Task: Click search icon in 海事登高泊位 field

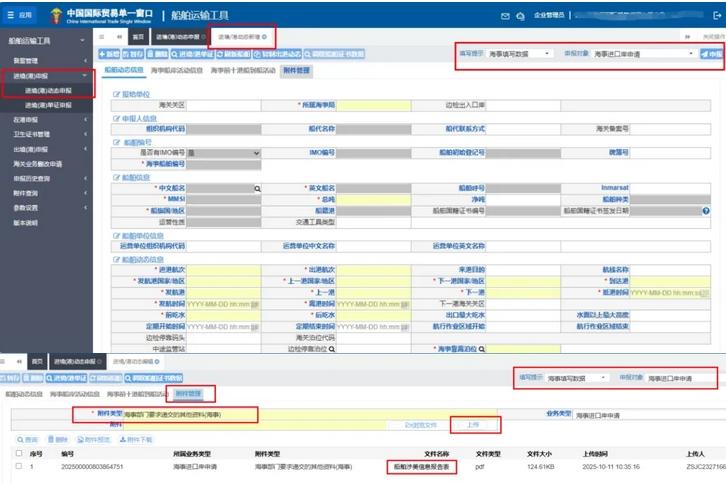Action: (482, 348)
